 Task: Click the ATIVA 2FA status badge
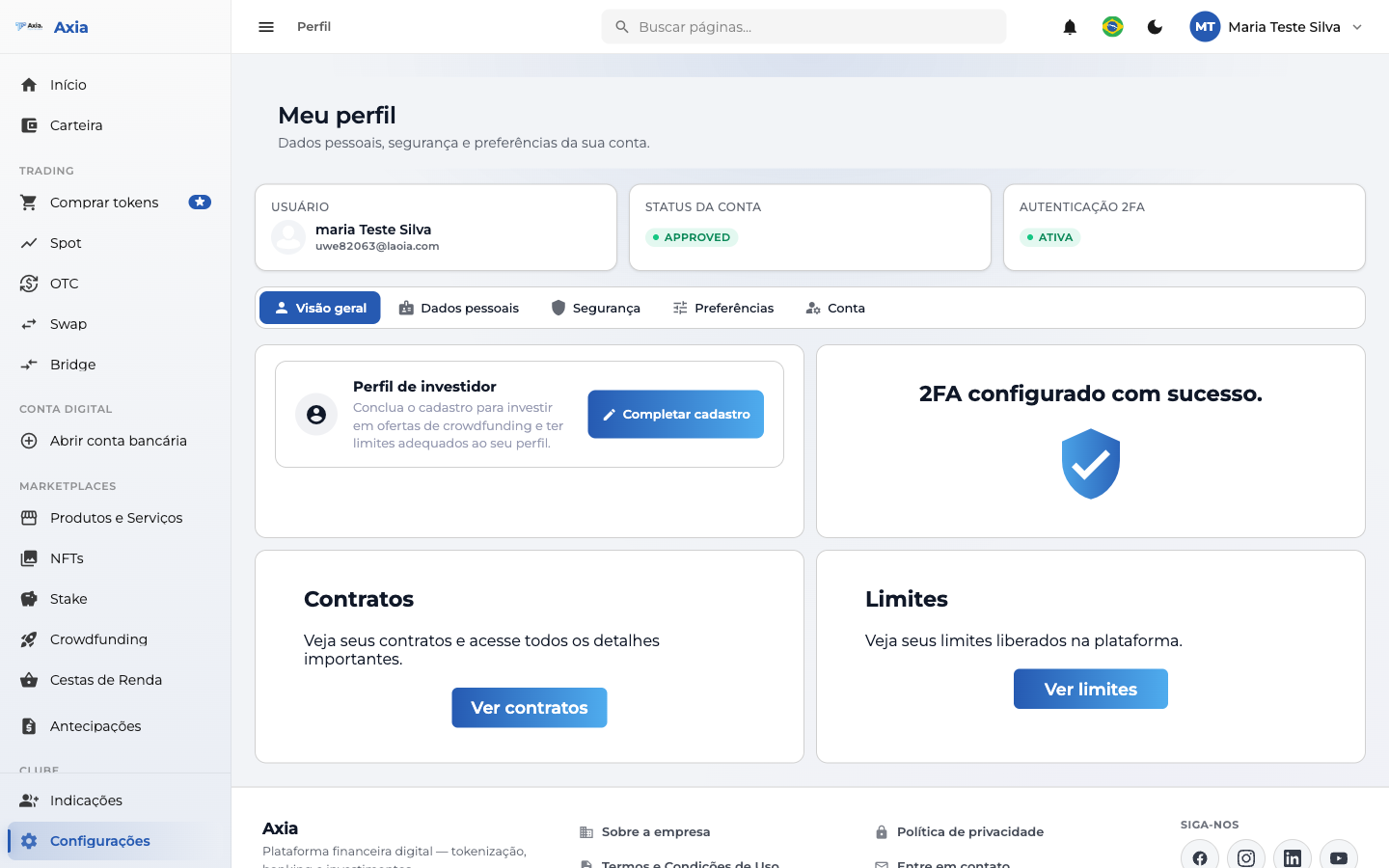(1049, 237)
